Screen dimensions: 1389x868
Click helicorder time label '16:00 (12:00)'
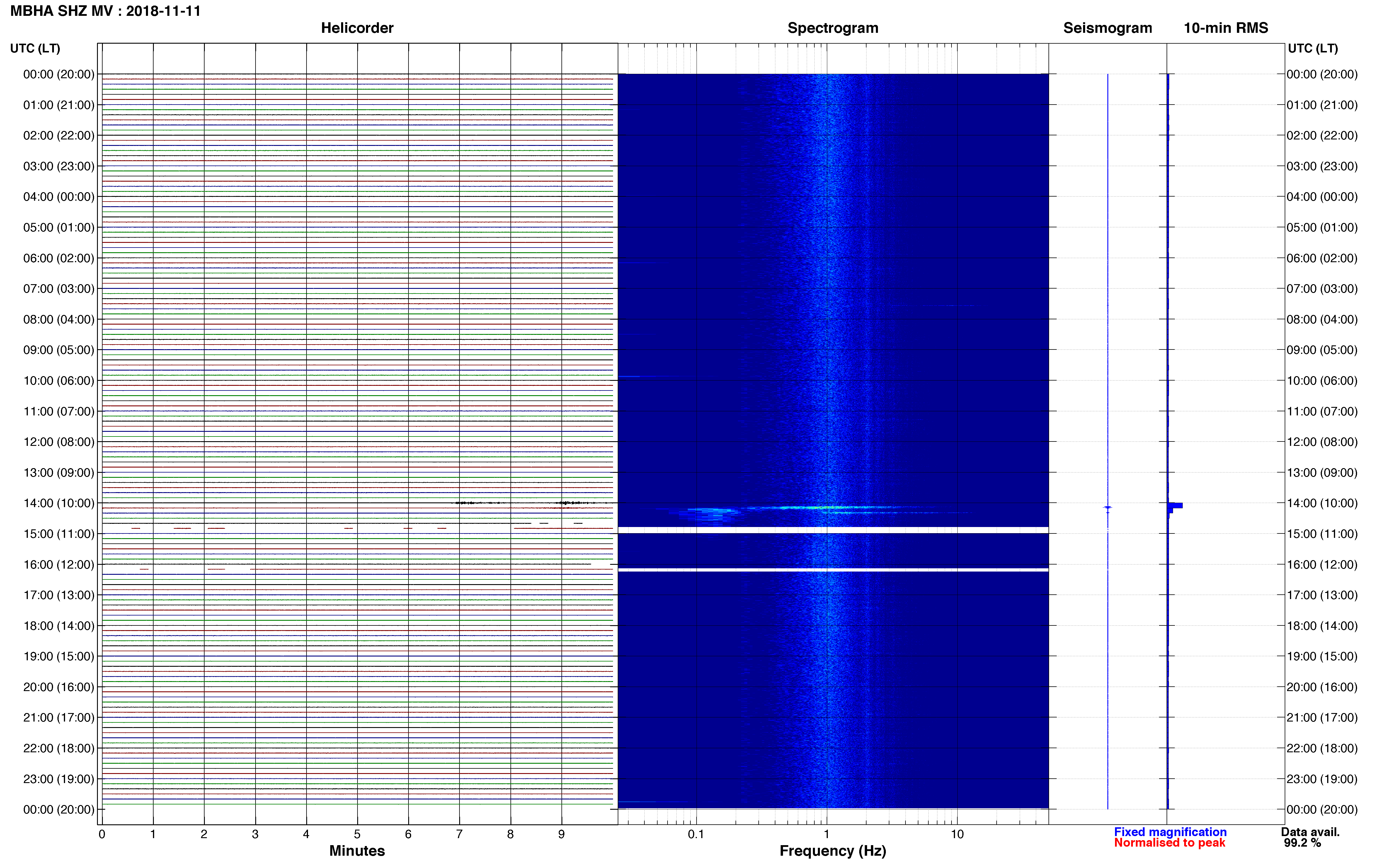tap(59, 565)
